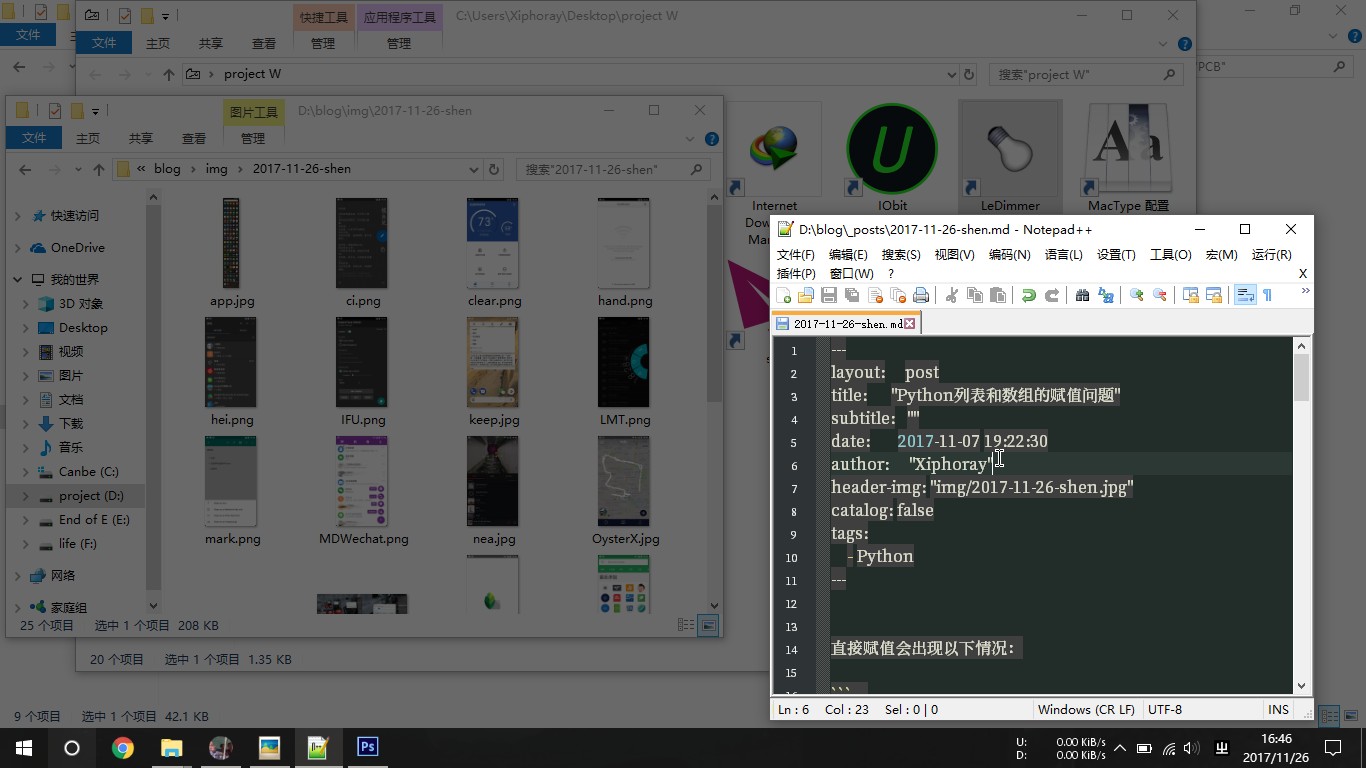Toggle INS insert mode in status bar

coord(1278,709)
